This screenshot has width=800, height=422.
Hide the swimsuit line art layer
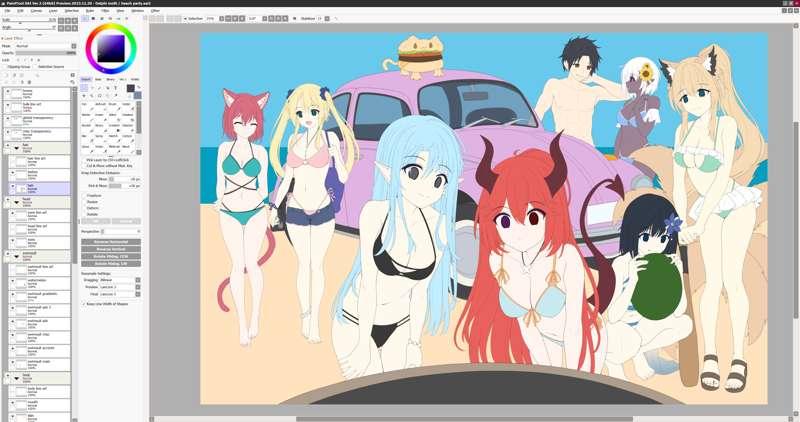pyautogui.click(x=12, y=267)
